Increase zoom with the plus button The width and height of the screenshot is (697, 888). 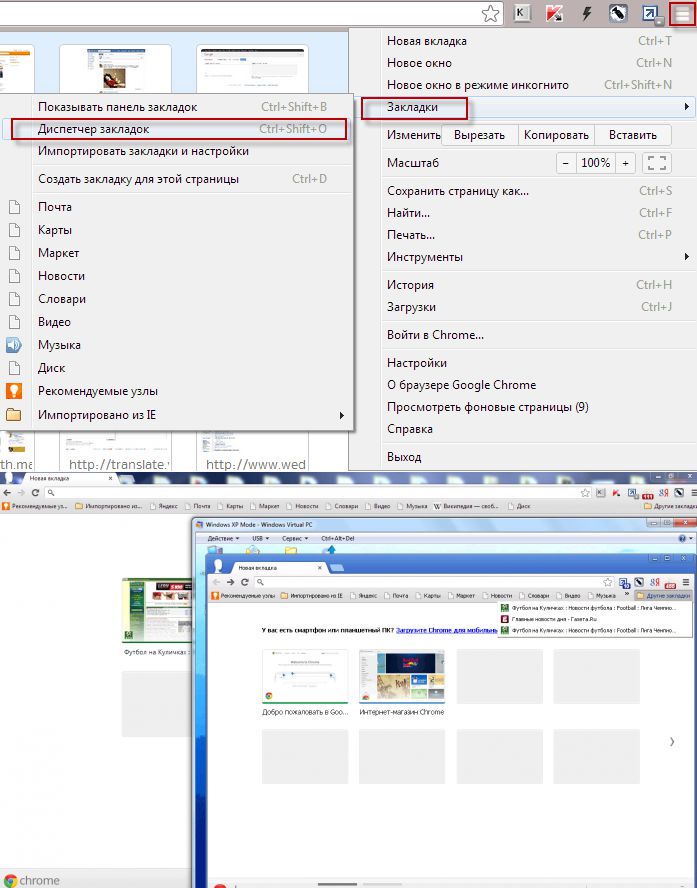coord(625,163)
